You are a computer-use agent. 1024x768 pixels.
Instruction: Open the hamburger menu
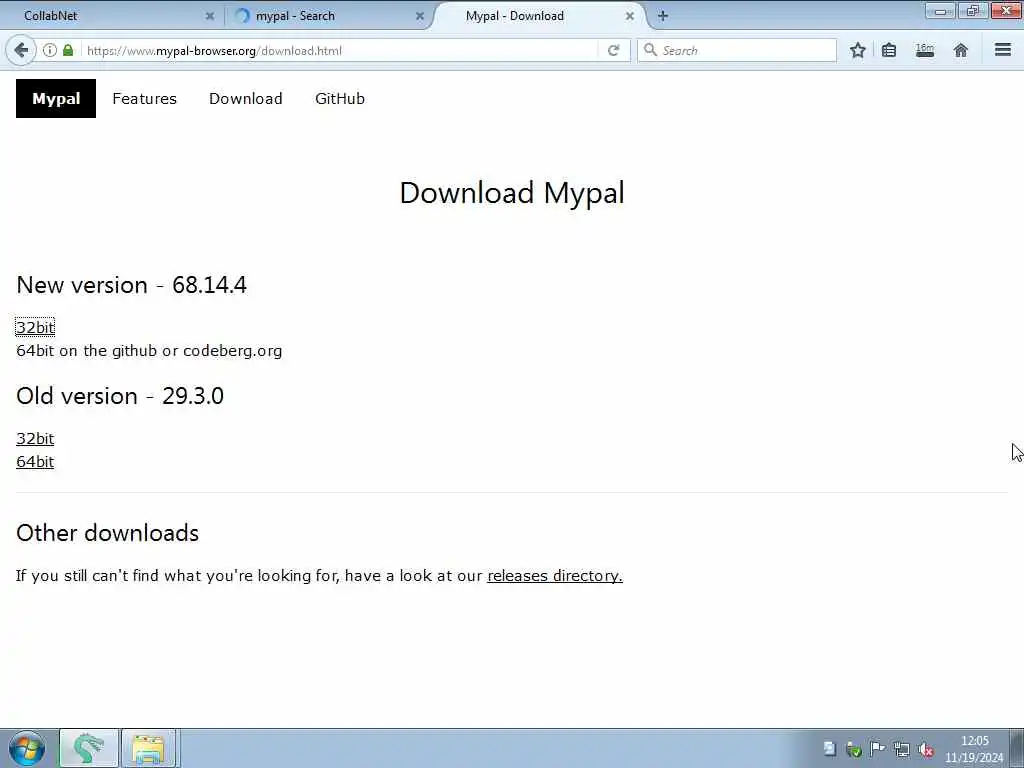tap(1003, 50)
